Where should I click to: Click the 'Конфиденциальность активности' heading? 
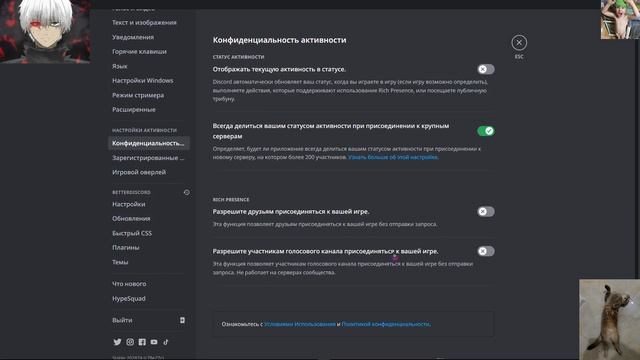pos(279,40)
